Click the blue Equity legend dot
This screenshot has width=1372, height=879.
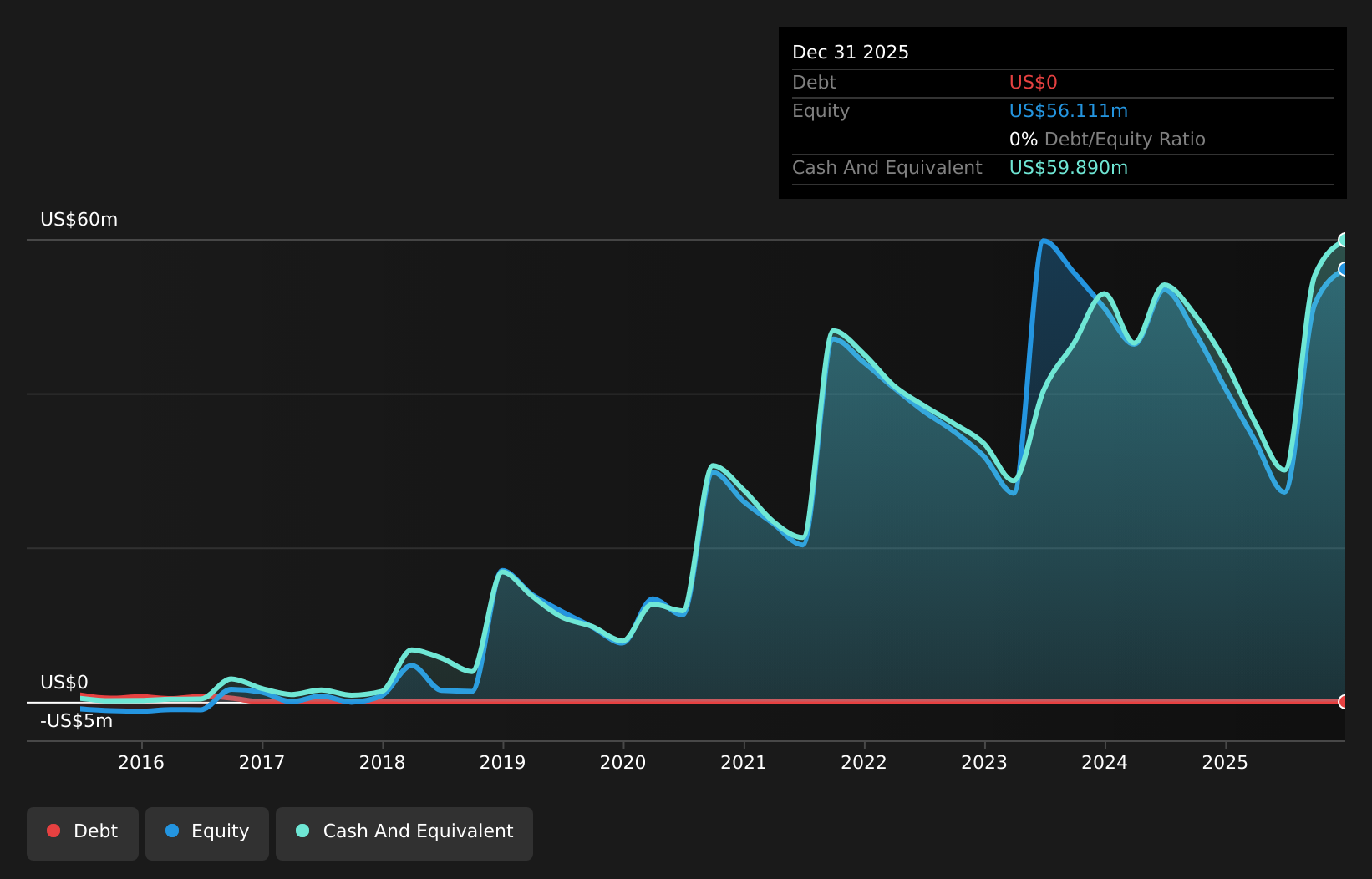coord(172,831)
